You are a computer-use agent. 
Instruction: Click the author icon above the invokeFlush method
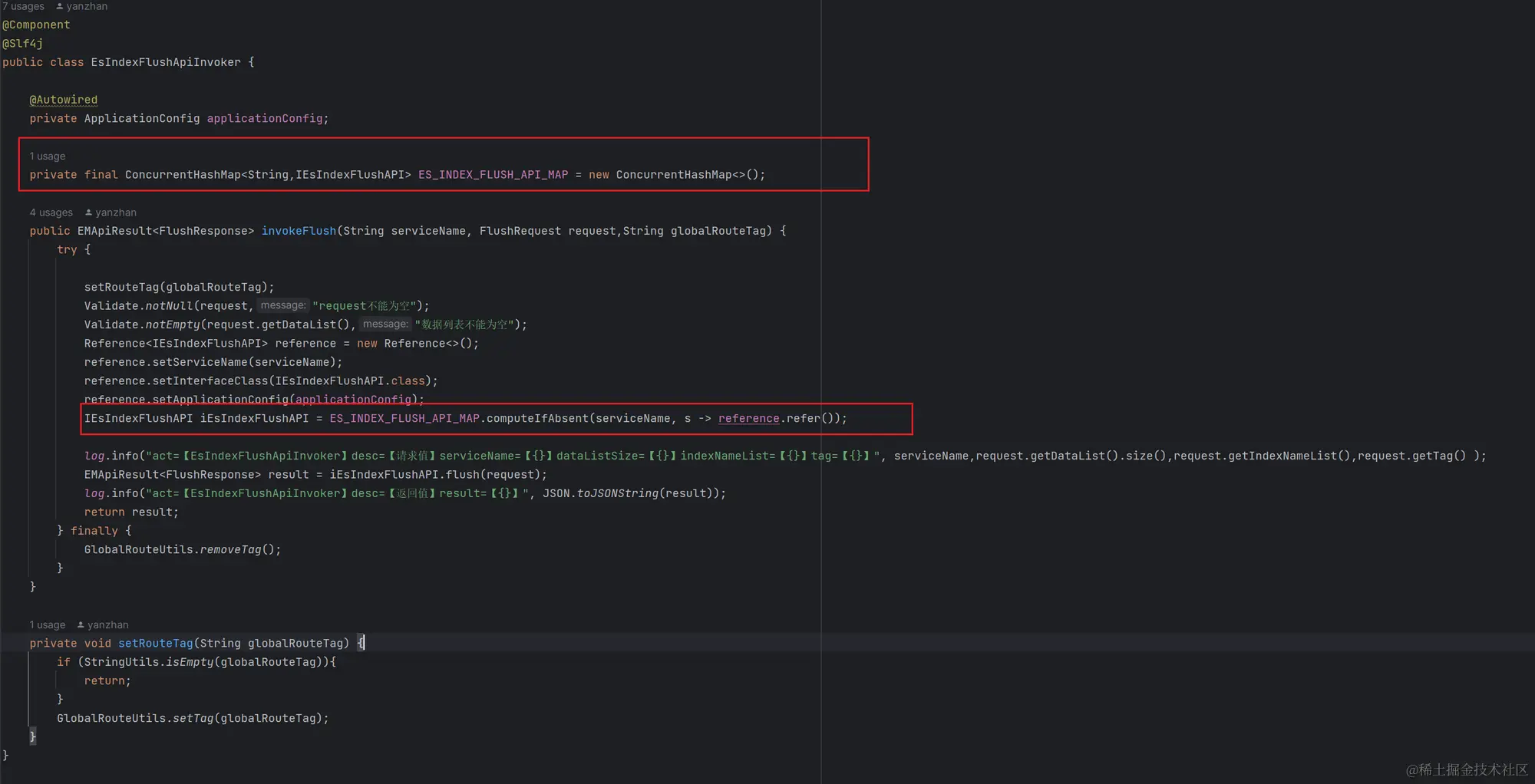[88, 212]
